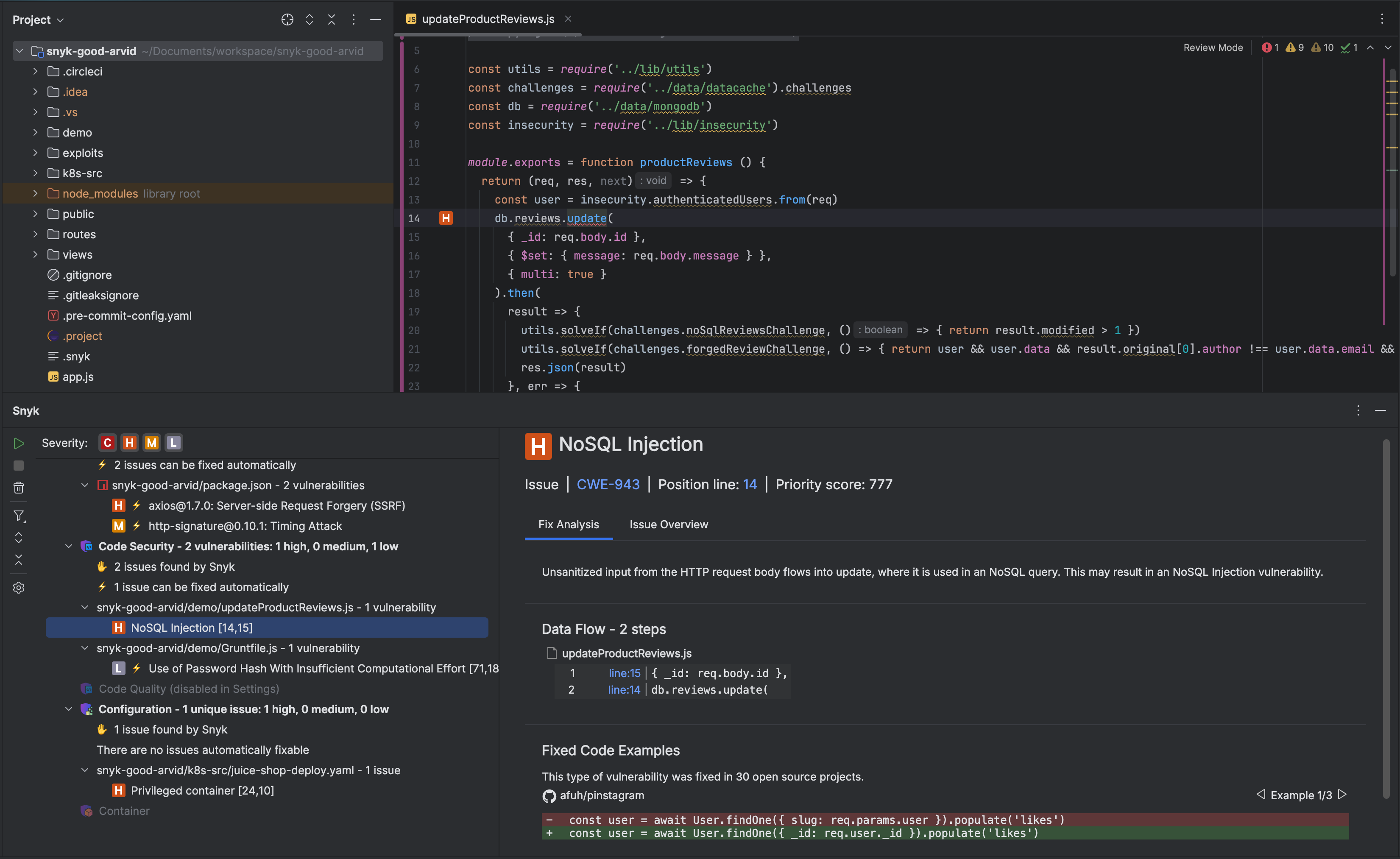The height and width of the screenshot is (859, 1400).
Task: Select the updateProductReviews.js editor tab
Action: pos(488,19)
